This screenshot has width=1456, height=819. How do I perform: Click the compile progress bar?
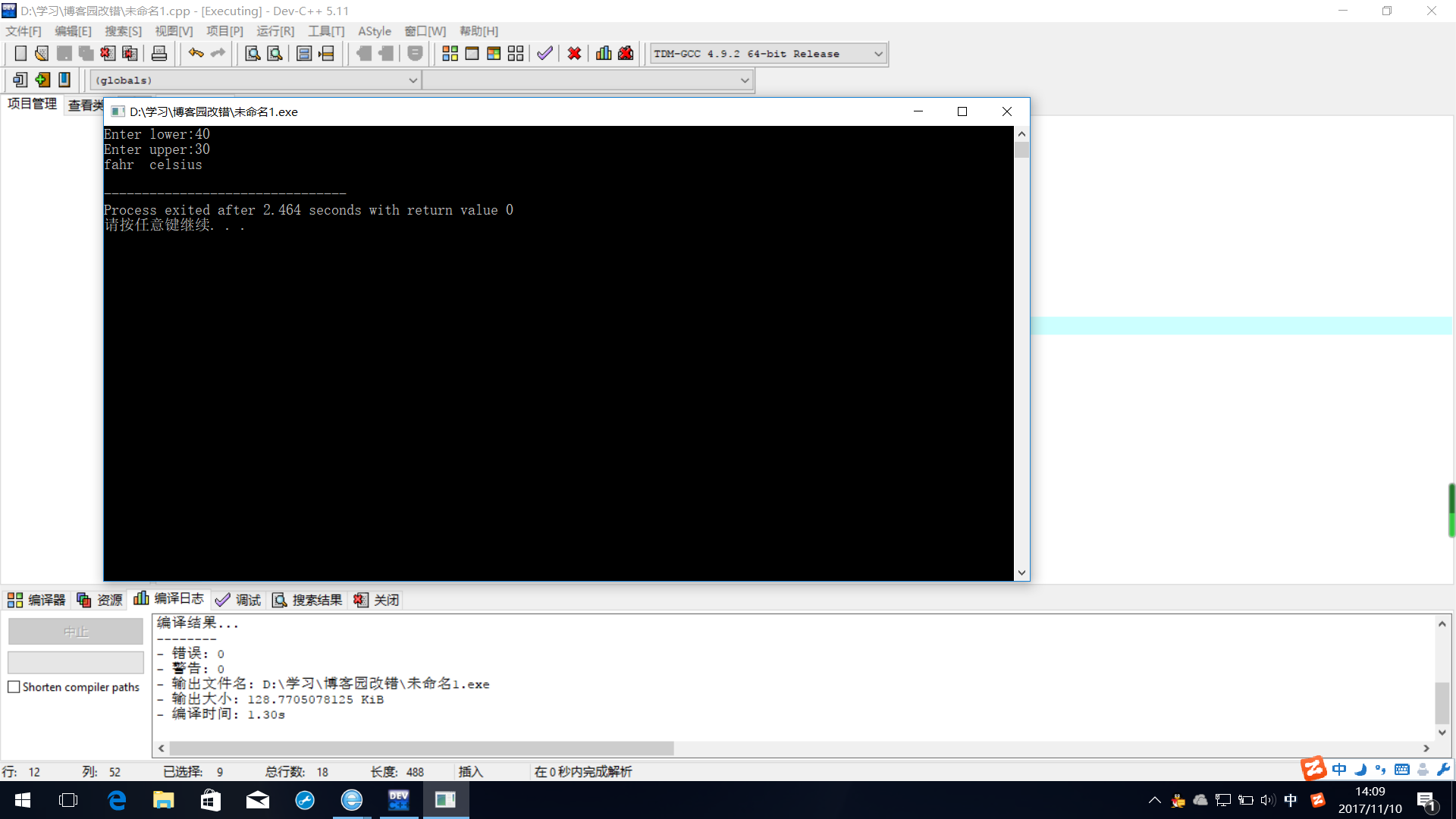point(76,662)
